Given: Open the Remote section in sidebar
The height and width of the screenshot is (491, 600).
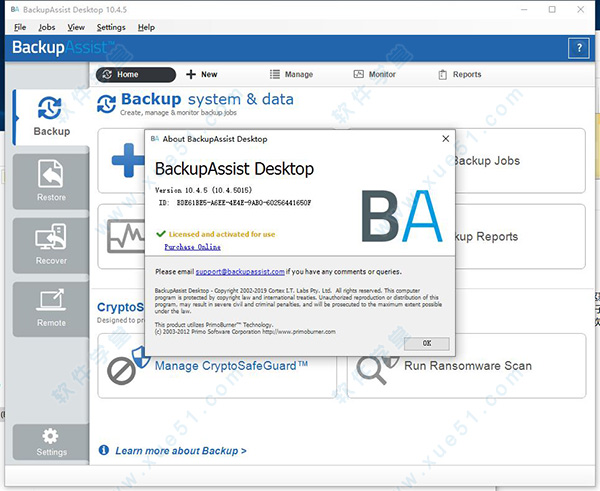Looking at the screenshot, I should [x=51, y=309].
